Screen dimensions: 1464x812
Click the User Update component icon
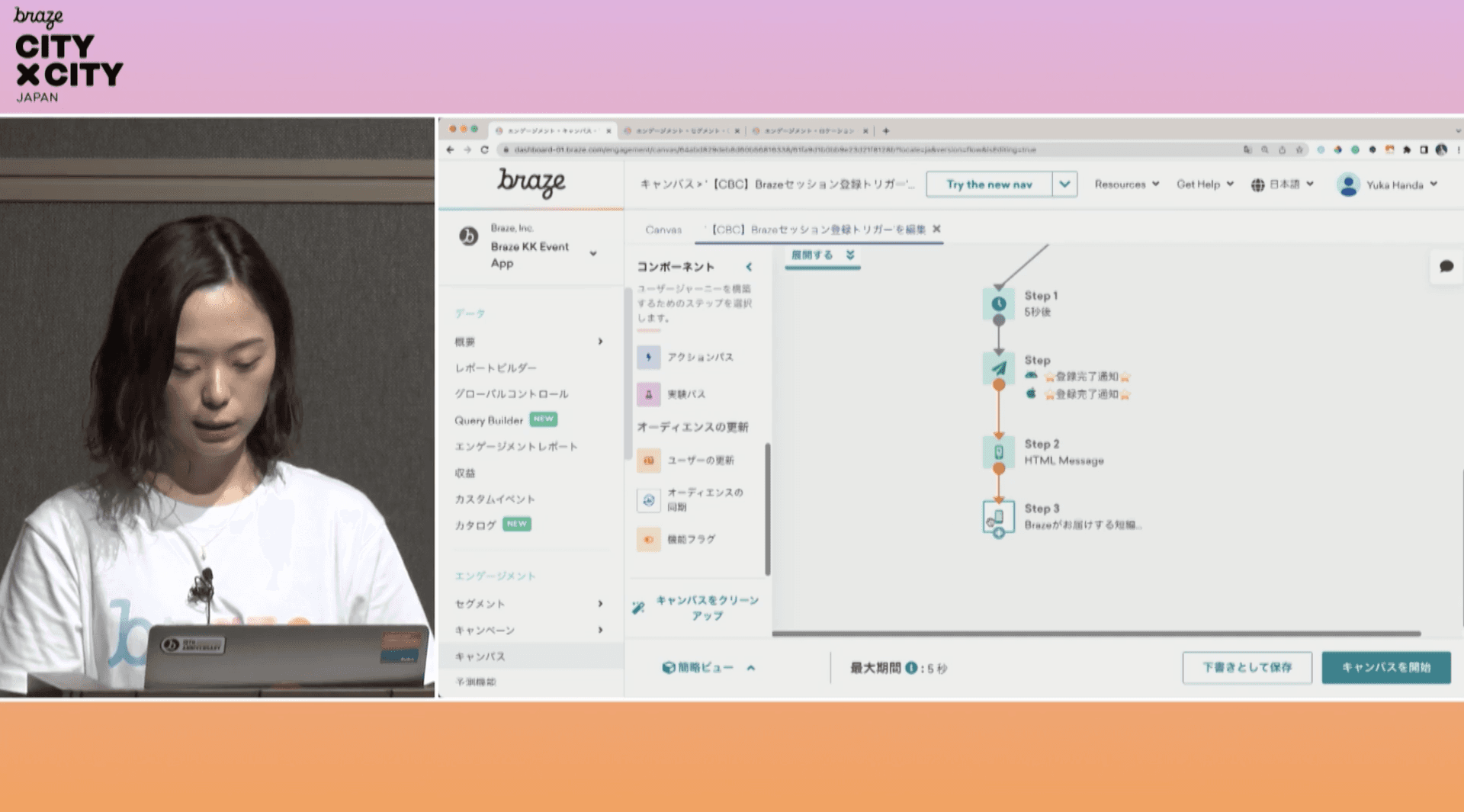(x=648, y=461)
